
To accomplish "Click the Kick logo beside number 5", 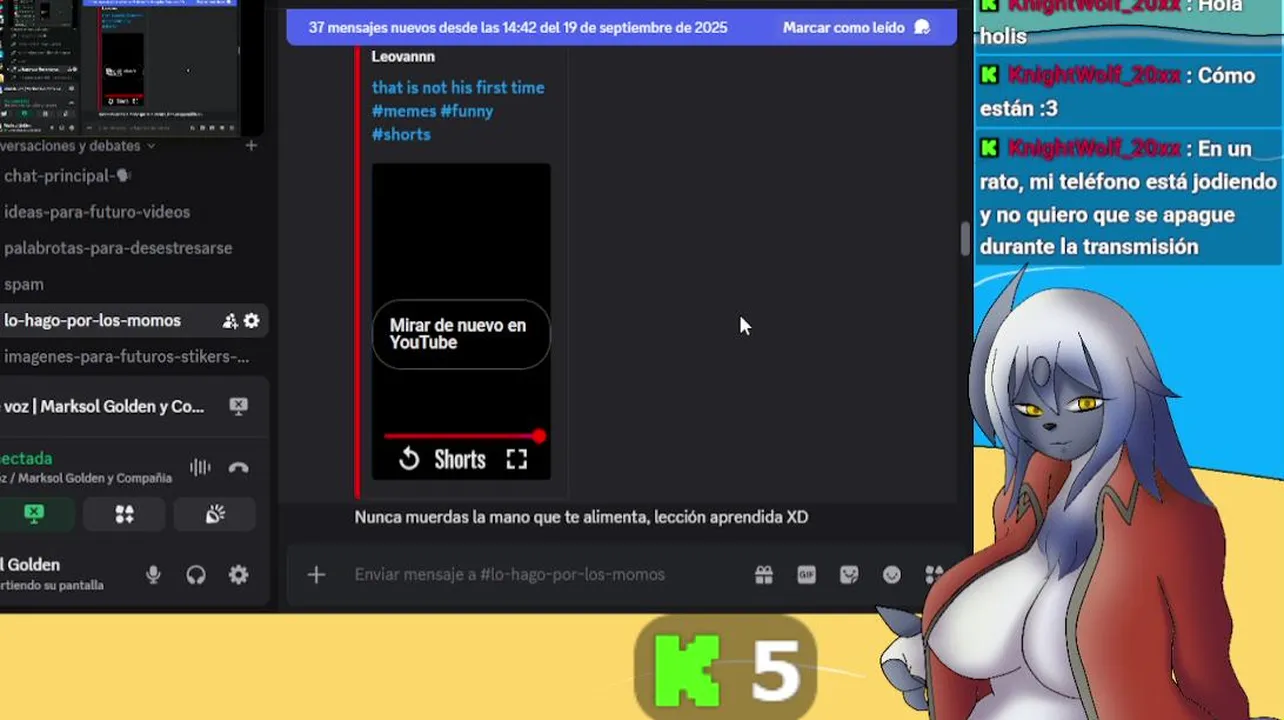I will click(687, 669).
